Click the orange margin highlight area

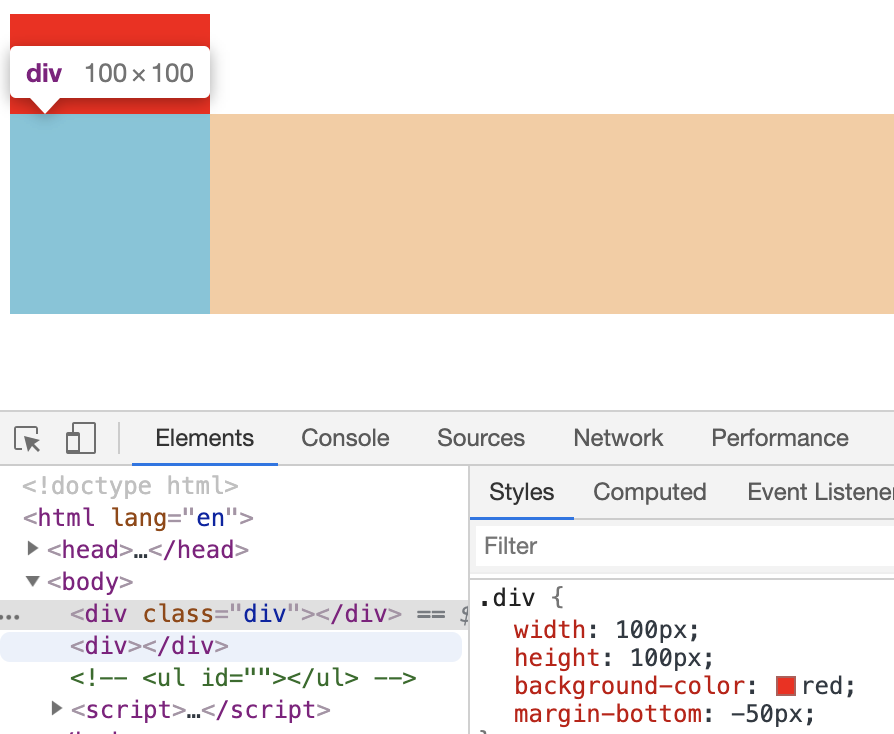pos(552,214)
